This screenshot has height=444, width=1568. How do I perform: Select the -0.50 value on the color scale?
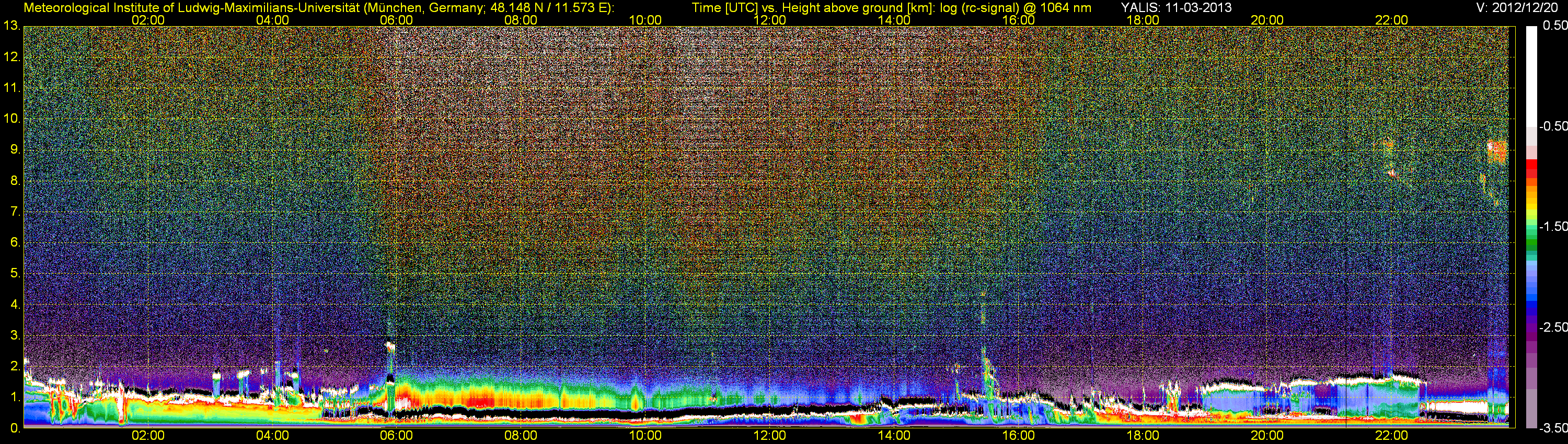pyautogui.click(x=1553, y=126)
